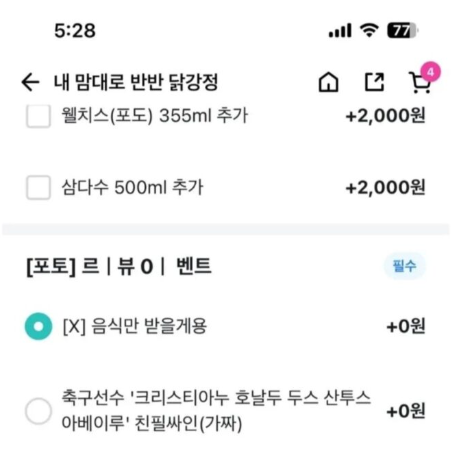Check the 웰치스(포도) 355ml 추가 checkbox
The image size is (451, 452).
(38, 116)
